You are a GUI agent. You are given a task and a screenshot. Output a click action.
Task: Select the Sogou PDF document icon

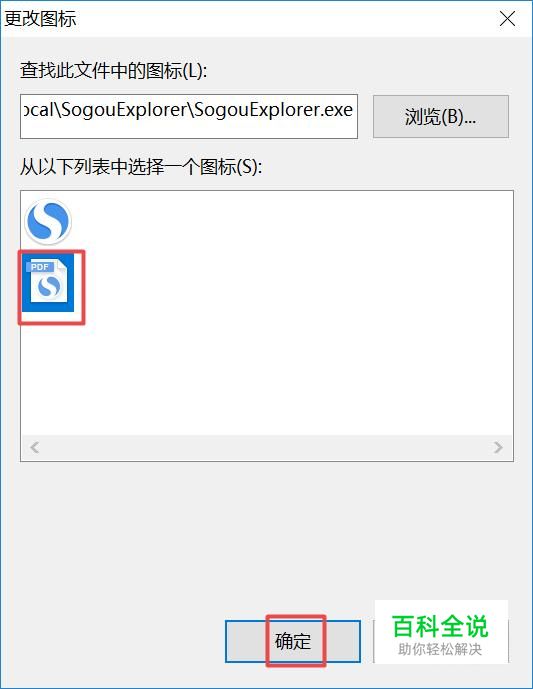48,282
